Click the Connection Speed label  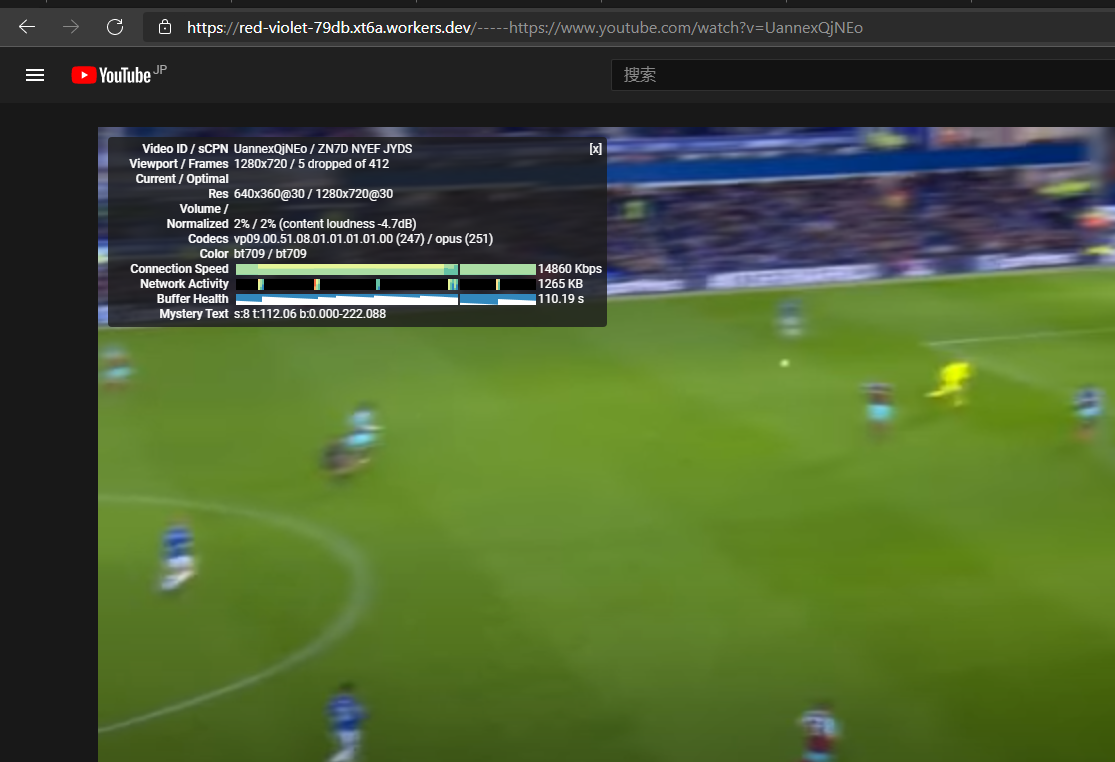click(179, 269)
